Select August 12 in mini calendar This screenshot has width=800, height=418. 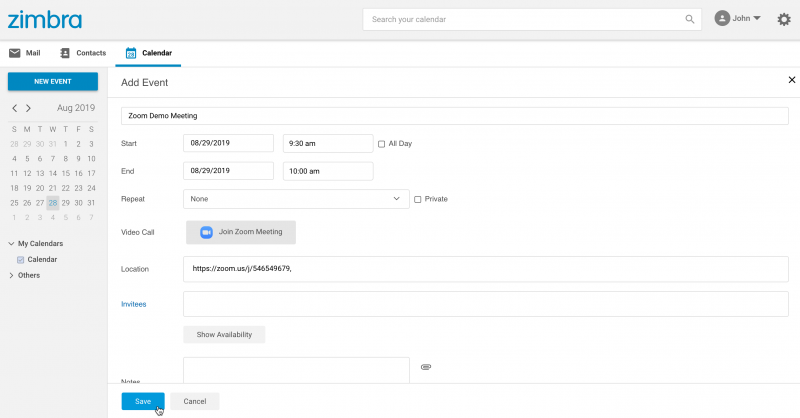click(28, 174)
